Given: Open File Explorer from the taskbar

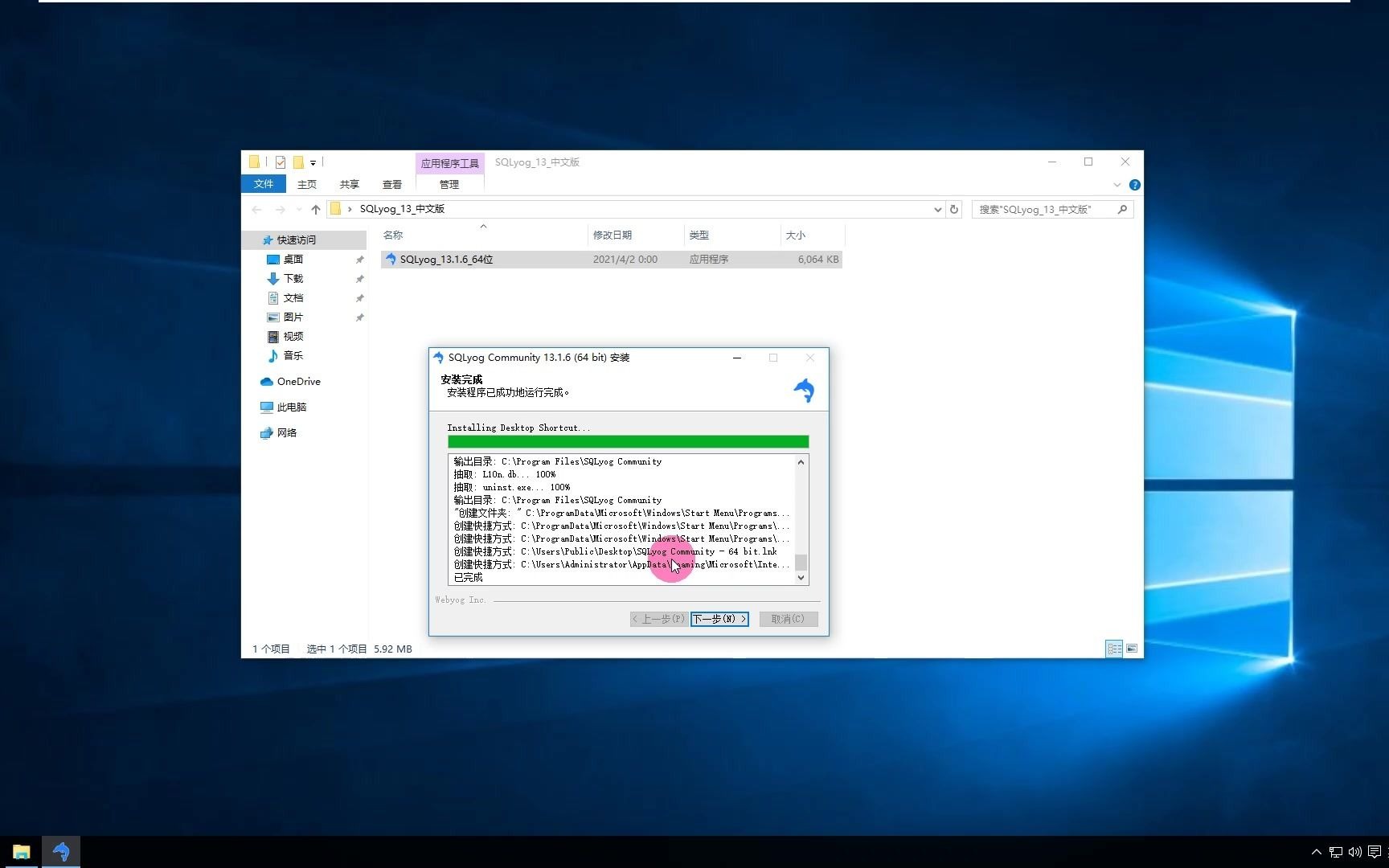Looking at the screenshot, I should [x=21, y=851].
